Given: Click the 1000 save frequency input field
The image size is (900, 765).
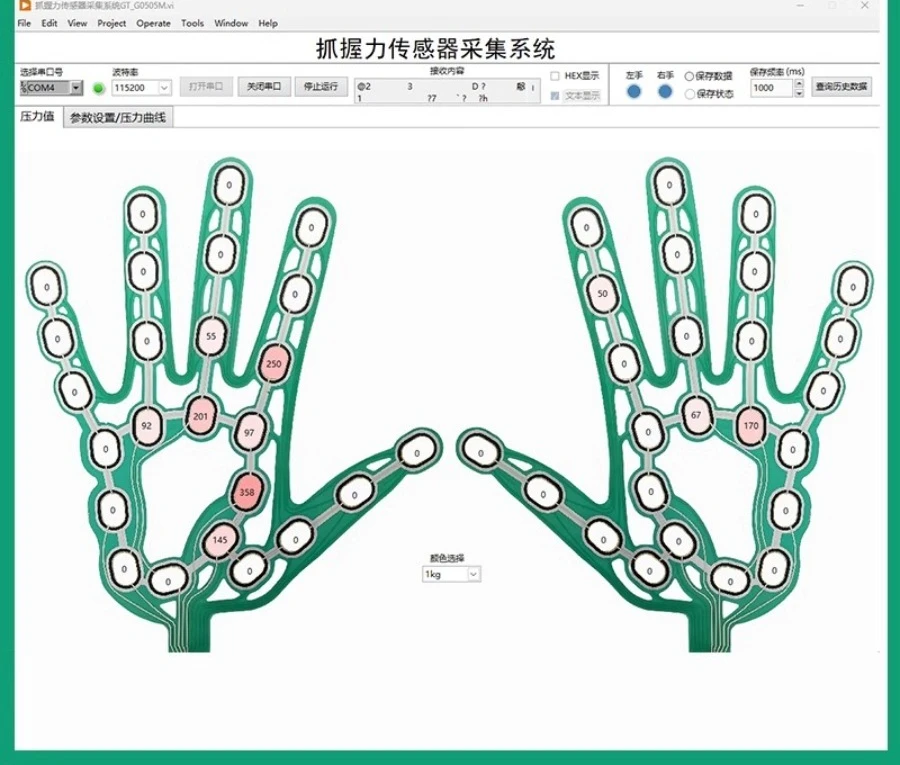Looking at the screenshot, I should [771, 88].
